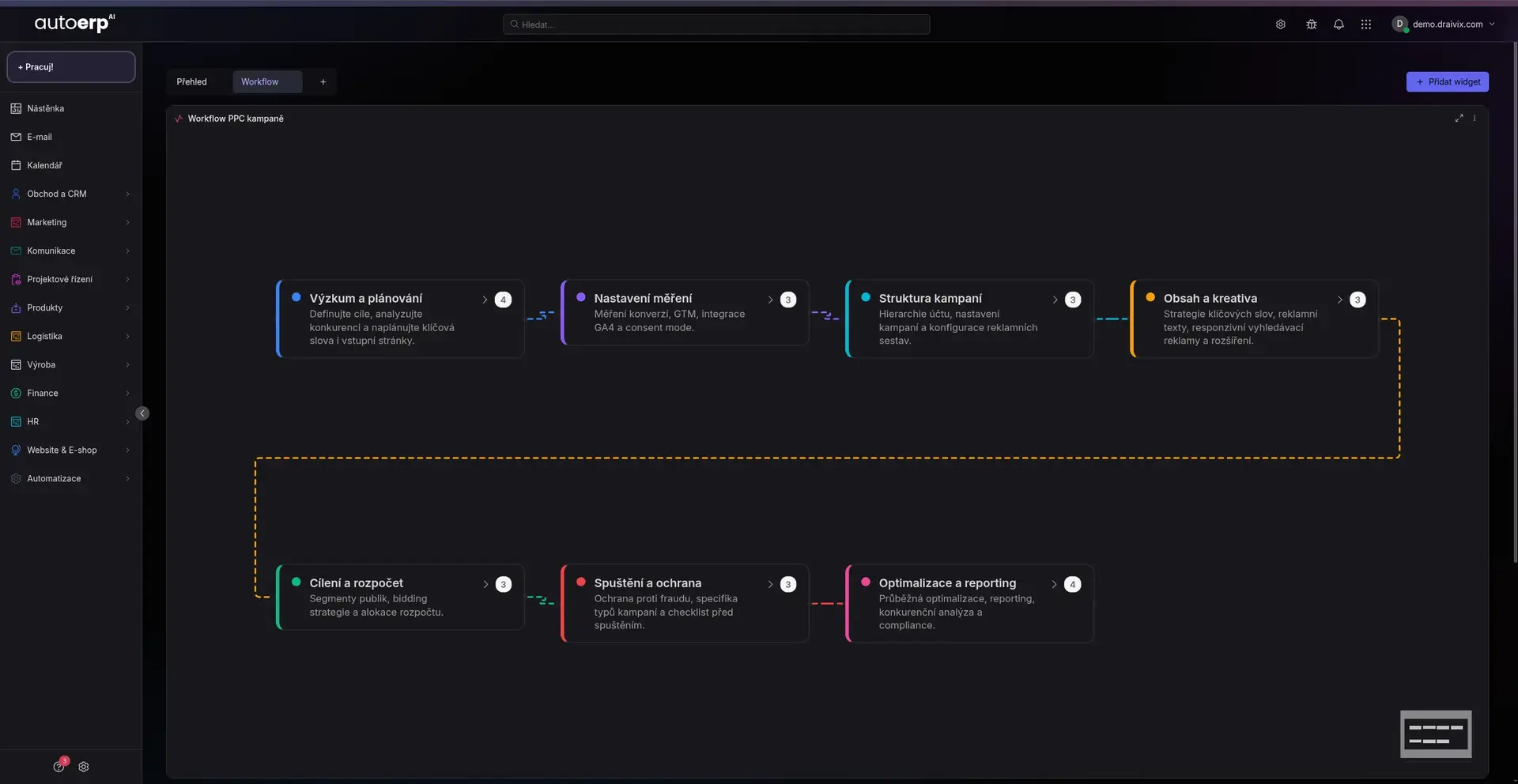Click the Hledat search field
Image resolution: width=1518 pixels, height=784 pixels.
coord(716,24)
